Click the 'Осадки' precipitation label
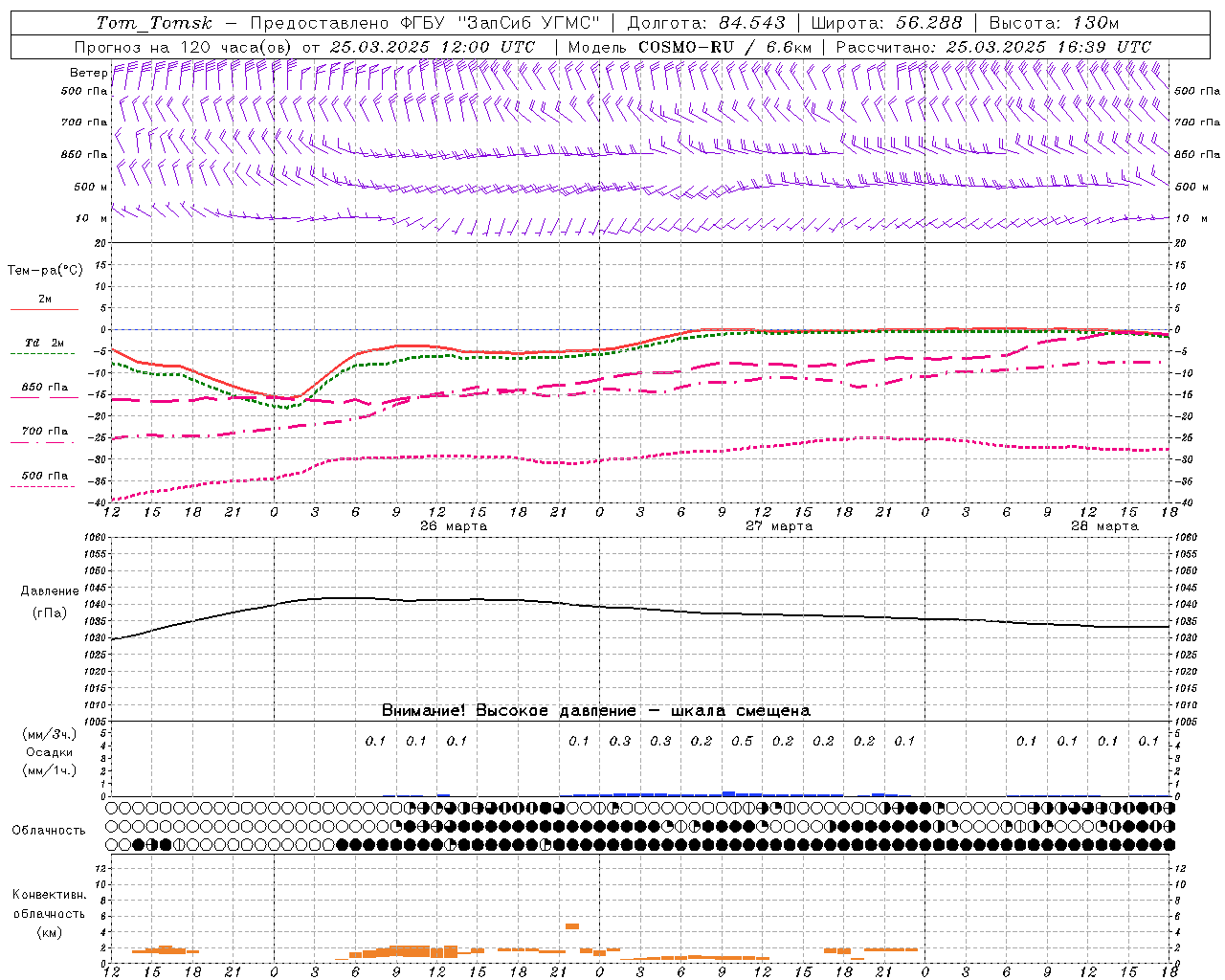The height and width of the screenshot is (980, 1225). tap(50, 752)
